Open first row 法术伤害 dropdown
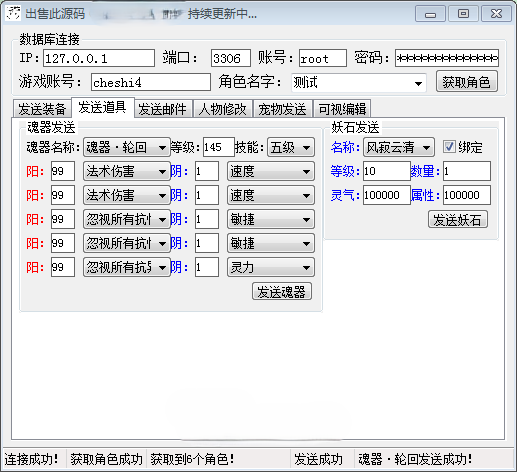Screen dimensions: 517x472 click(x=127, y=171)
